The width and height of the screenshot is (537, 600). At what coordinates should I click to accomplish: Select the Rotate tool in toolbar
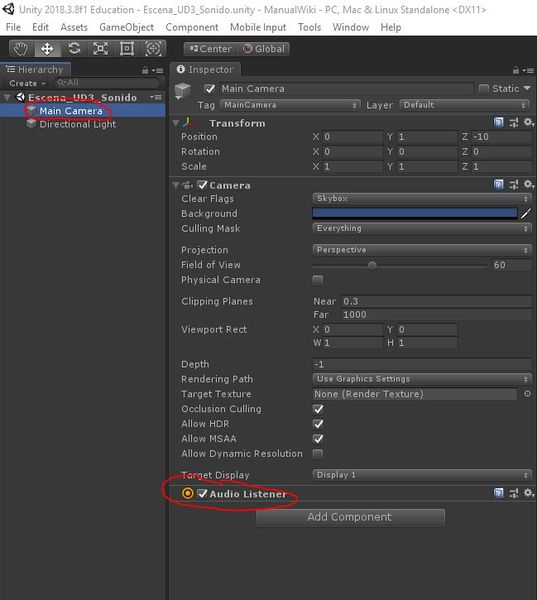[x=74, y=49]
